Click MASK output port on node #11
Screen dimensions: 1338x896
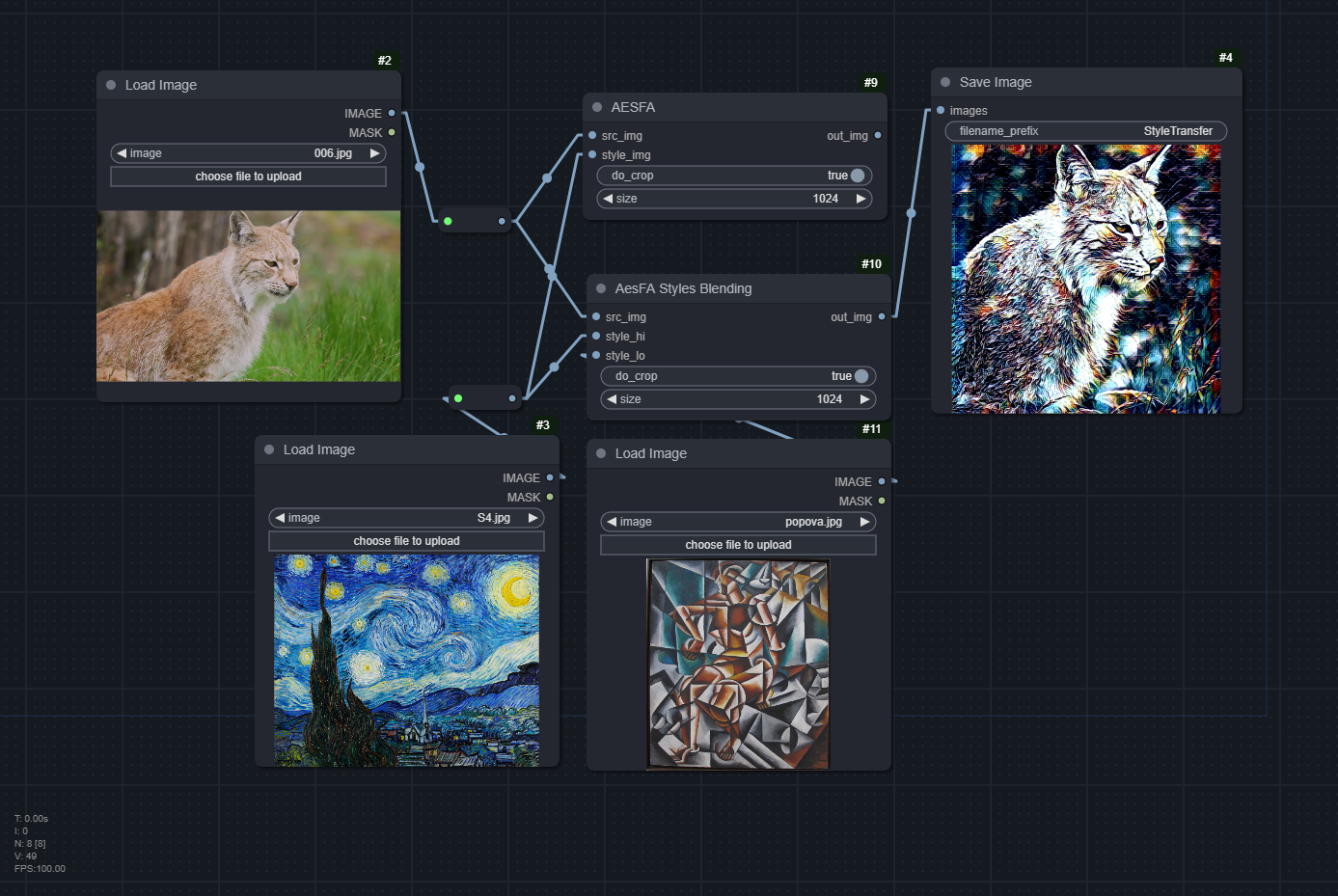pyautogui.click(x=882, y=501)
